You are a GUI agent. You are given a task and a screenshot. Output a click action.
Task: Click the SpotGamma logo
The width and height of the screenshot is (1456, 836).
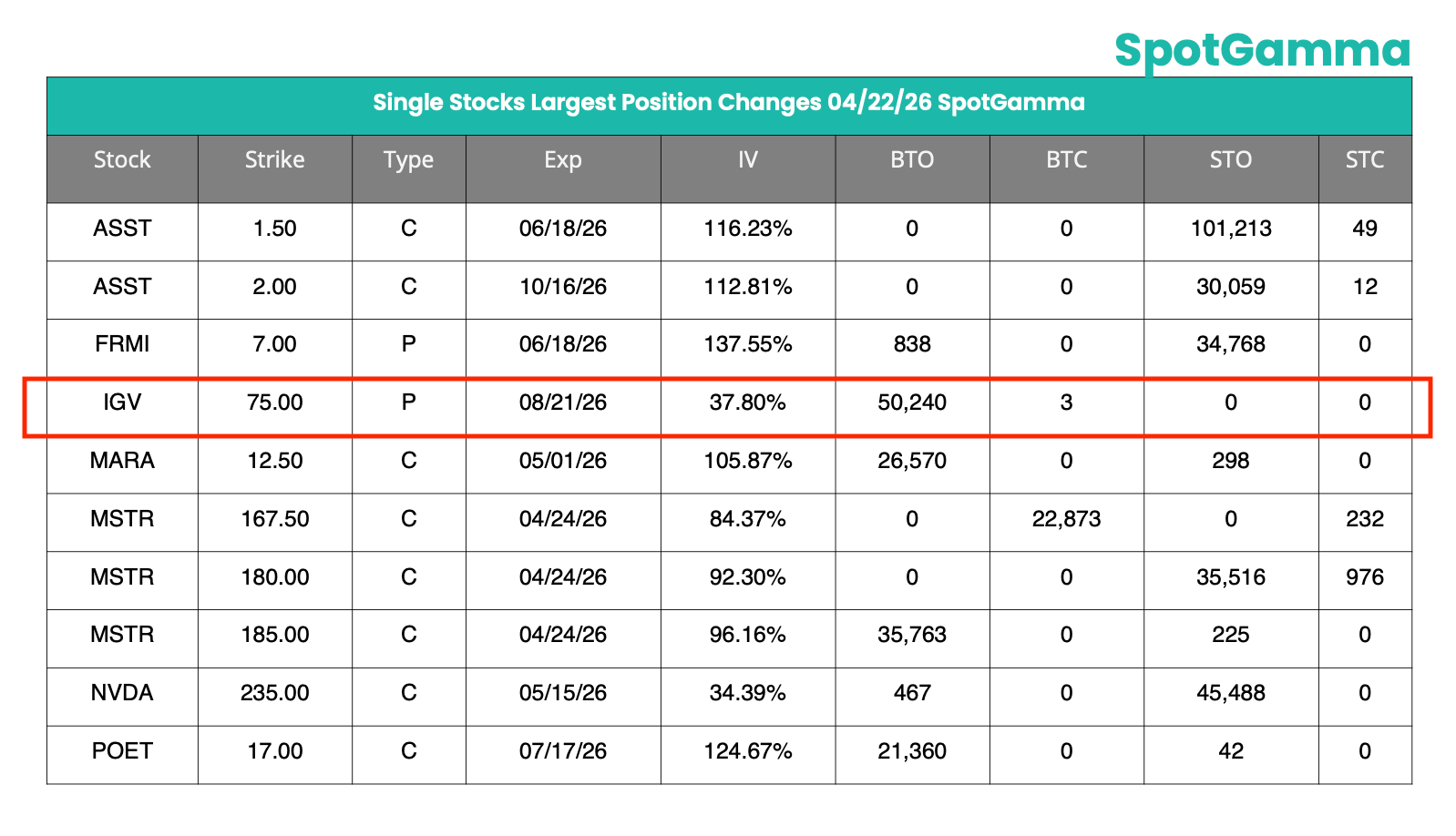tap(1262, 50)
